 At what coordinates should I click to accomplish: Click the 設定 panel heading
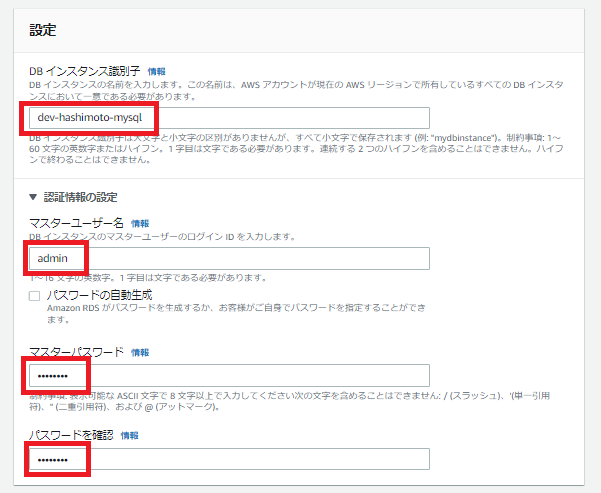pos(43,31)
